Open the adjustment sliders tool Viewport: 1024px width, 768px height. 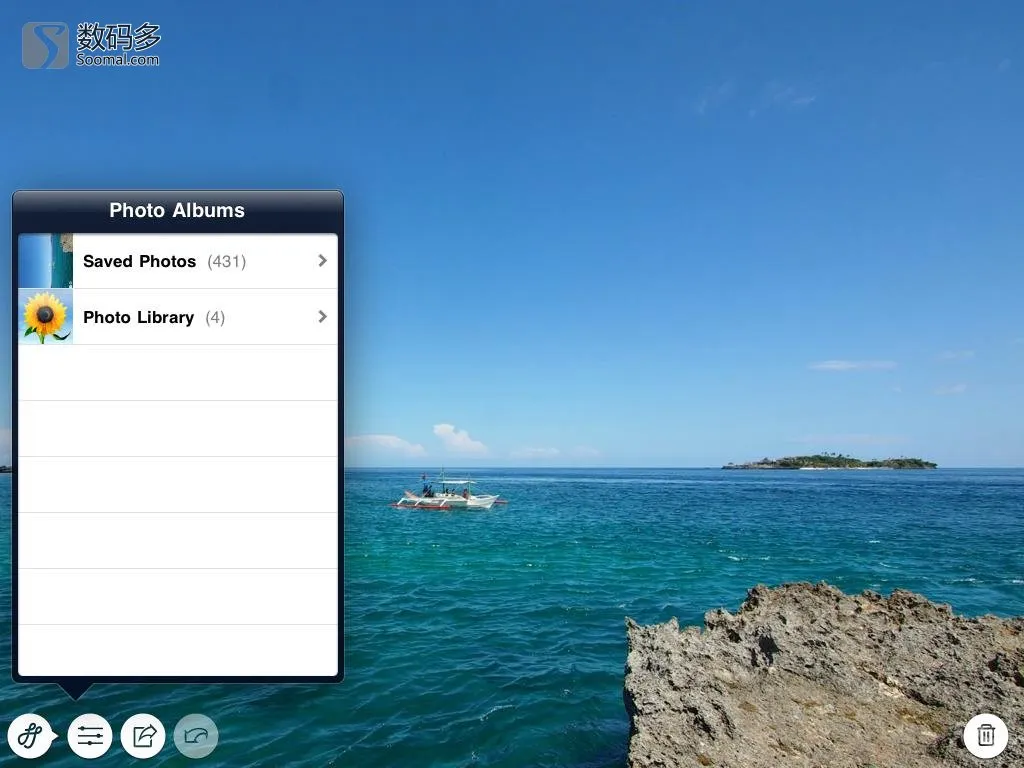(90, 736)
